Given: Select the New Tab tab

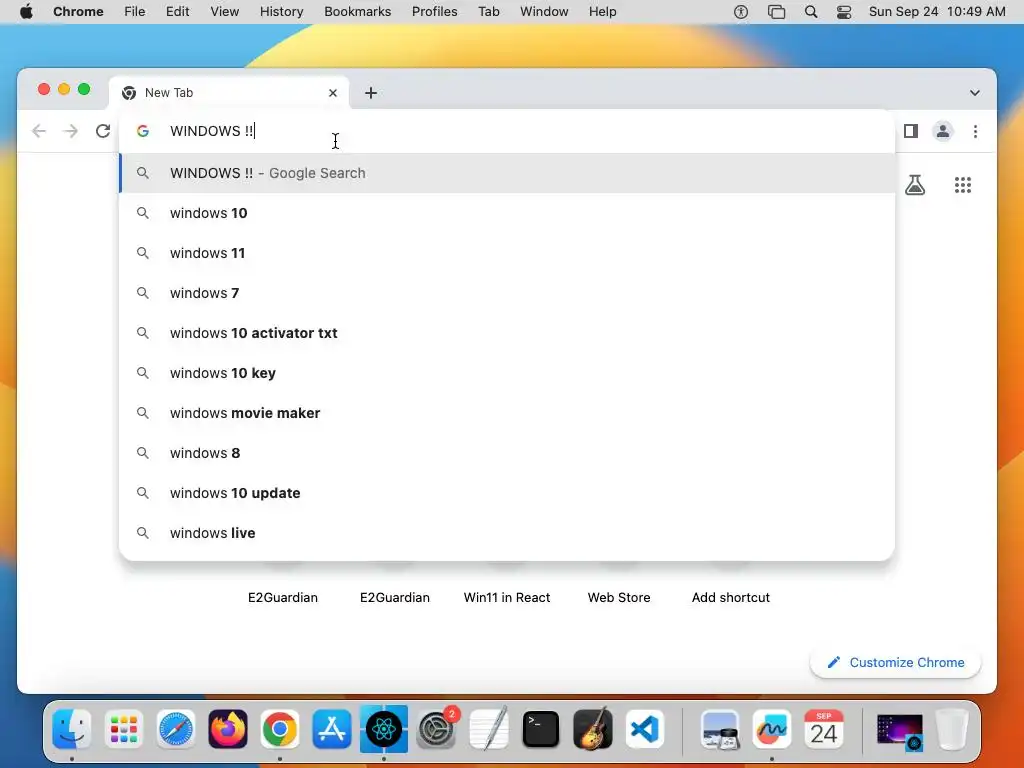Looking at the screenshot, I should (229, 93).
